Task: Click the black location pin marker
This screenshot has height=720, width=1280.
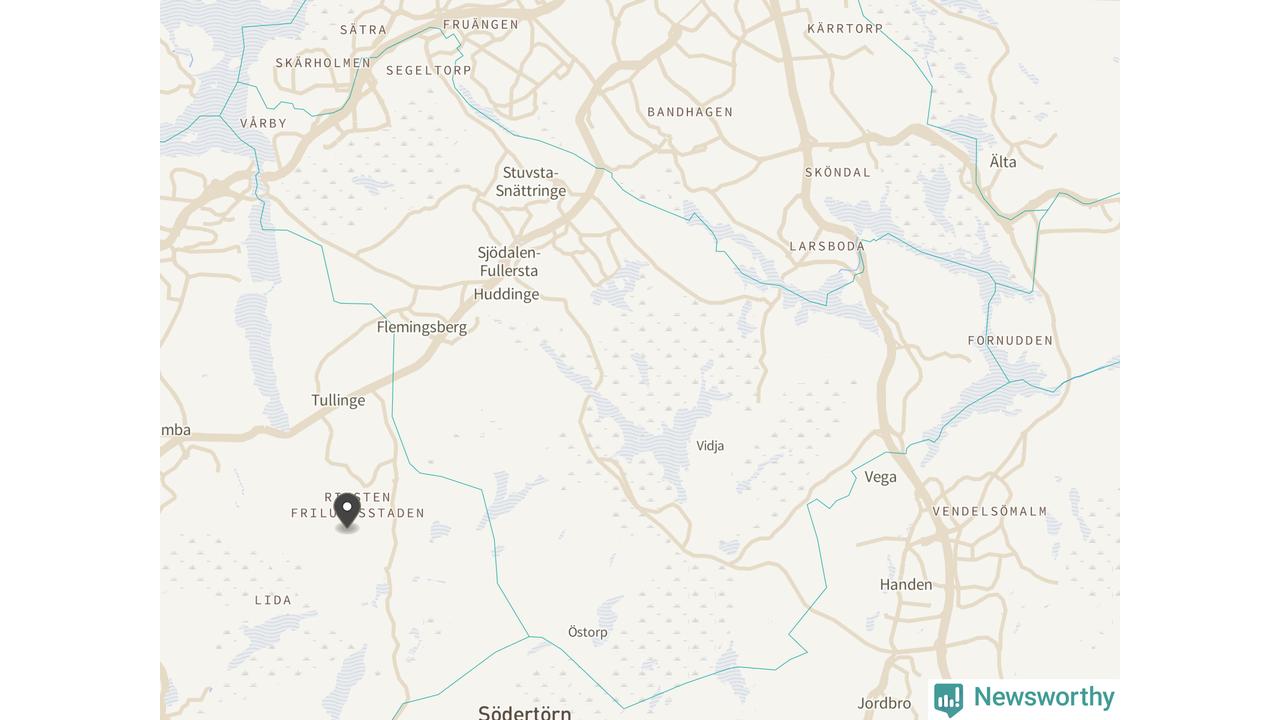Action: pyautogui.click(x=347, y=512)
